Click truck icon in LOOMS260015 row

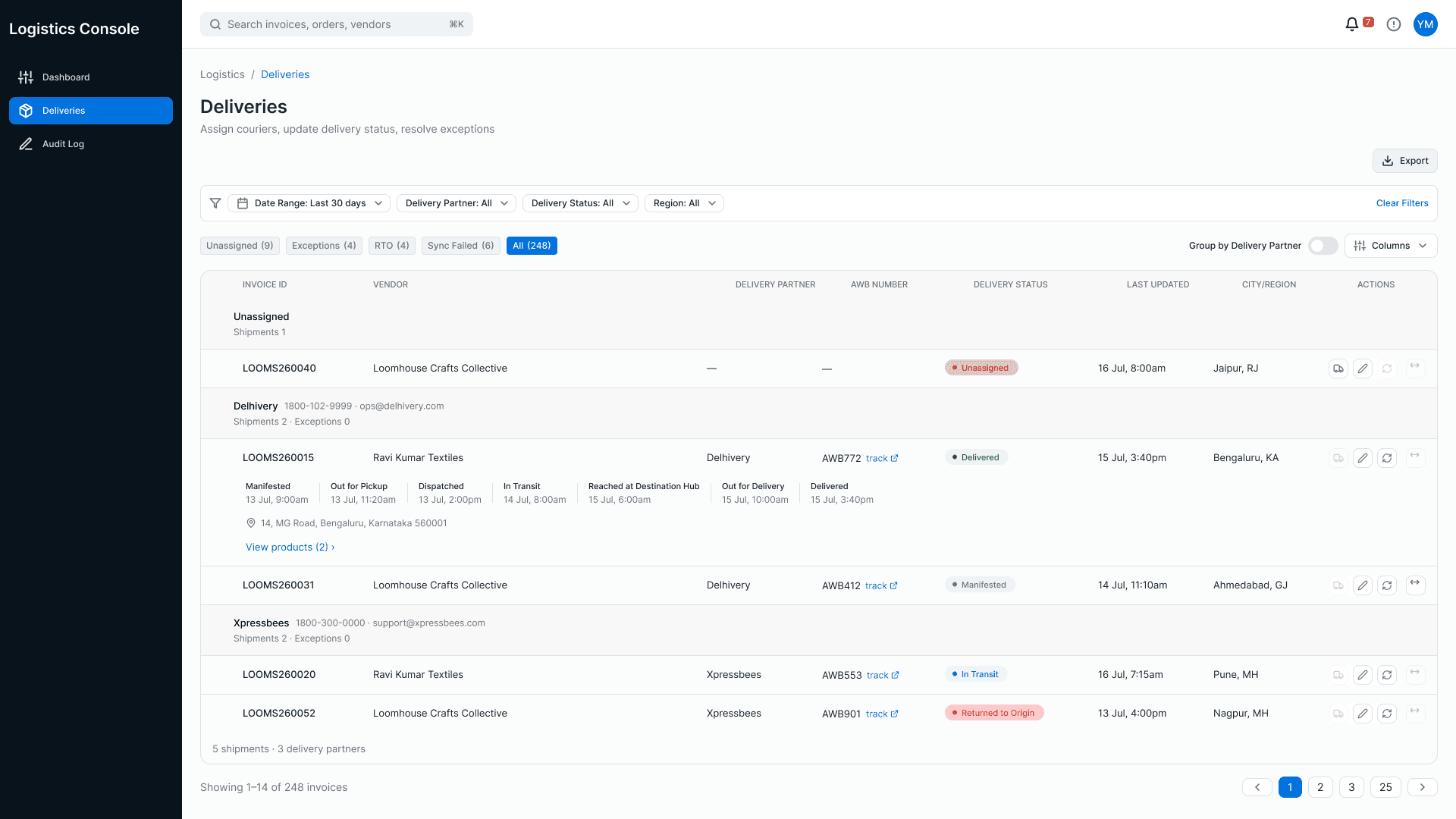[x=1338, y=458]
